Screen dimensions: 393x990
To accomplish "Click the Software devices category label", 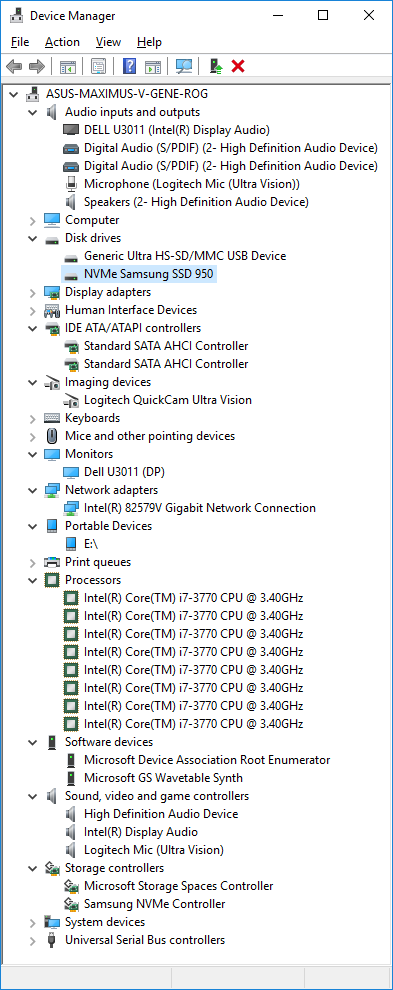I will click(x=109, y=742).
